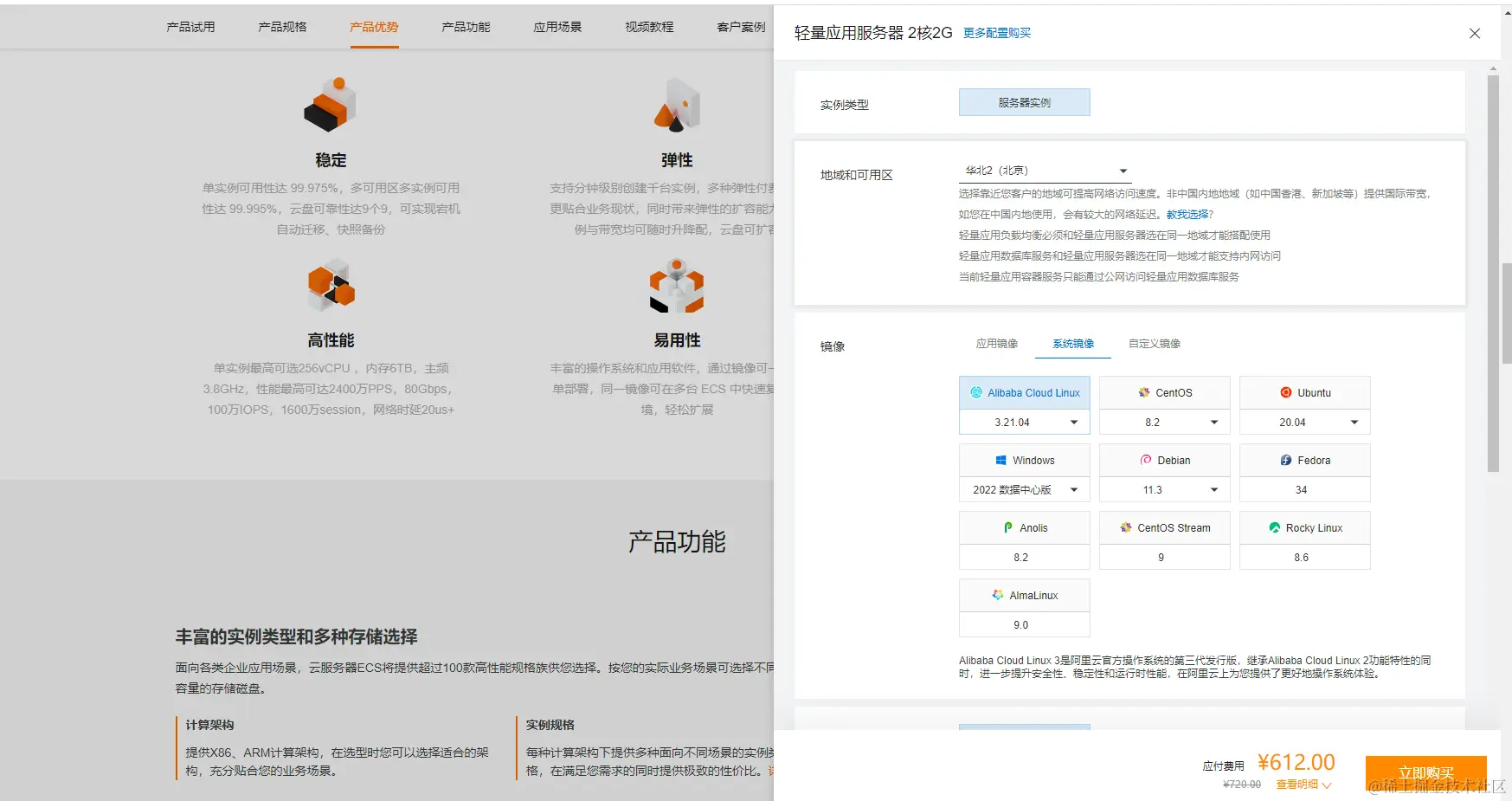Click the 立即购买 button

[x=1426, y=773]
